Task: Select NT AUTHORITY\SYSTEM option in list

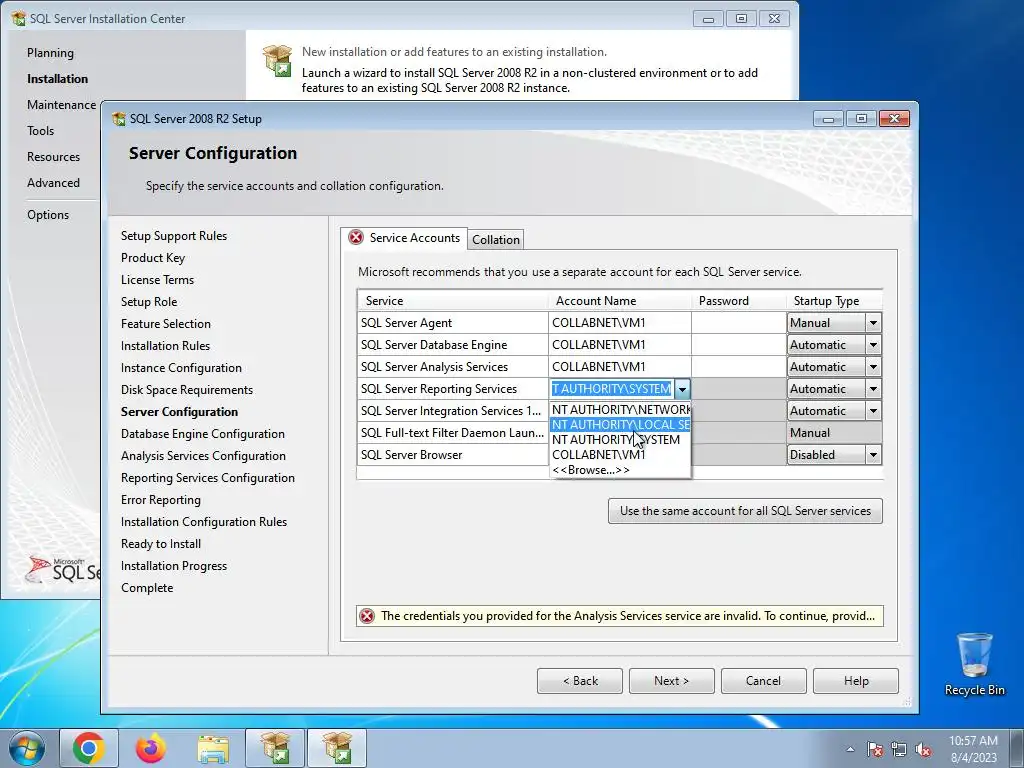Action: coord(620,440)
